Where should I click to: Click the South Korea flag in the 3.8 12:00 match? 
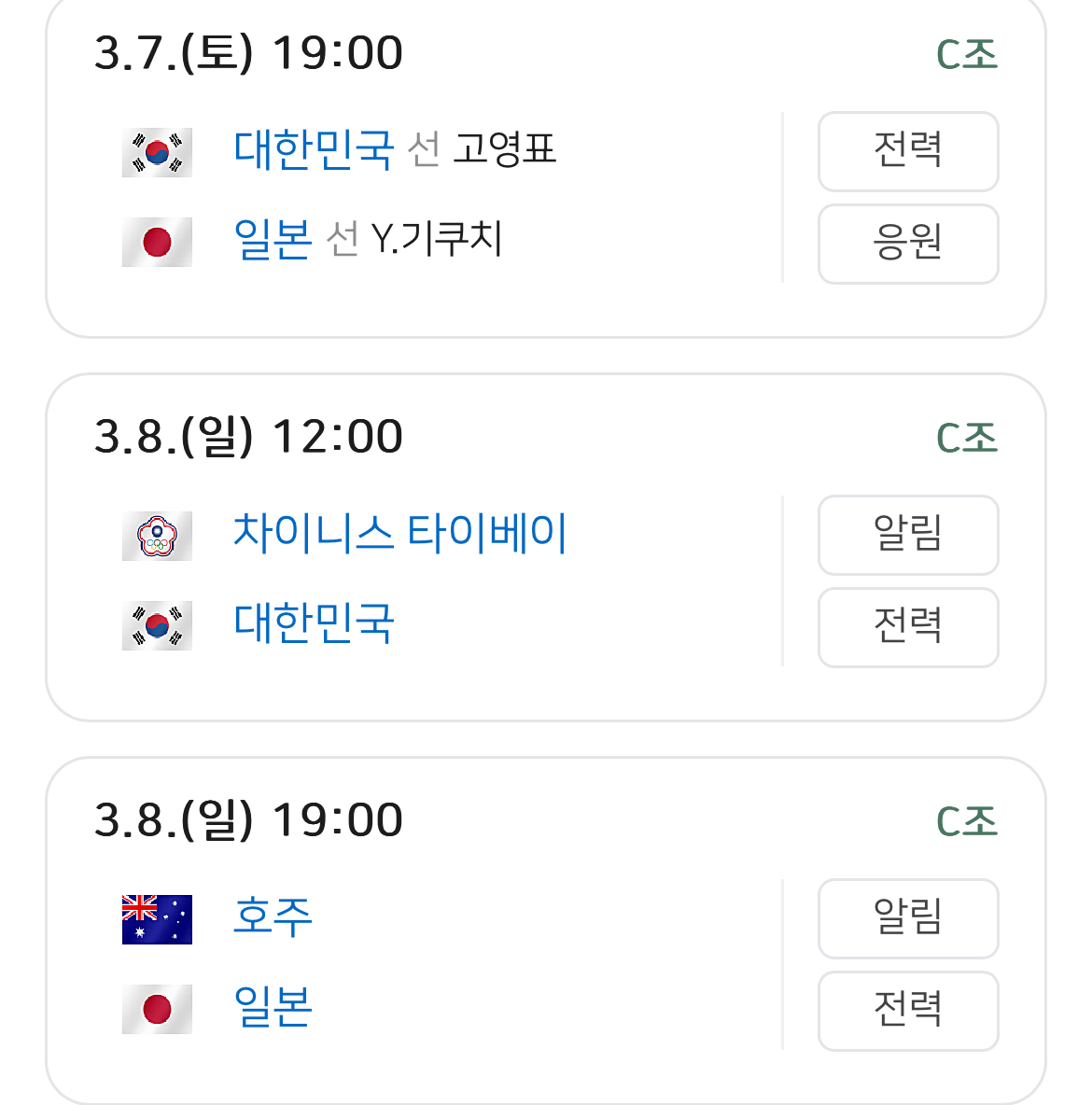click(157, 625)
